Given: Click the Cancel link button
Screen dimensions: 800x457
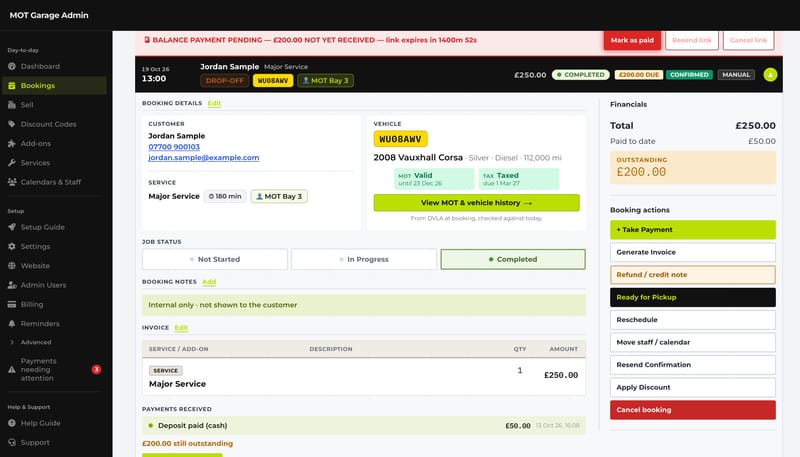Looking at the screenshot, I should pos(748,40).
